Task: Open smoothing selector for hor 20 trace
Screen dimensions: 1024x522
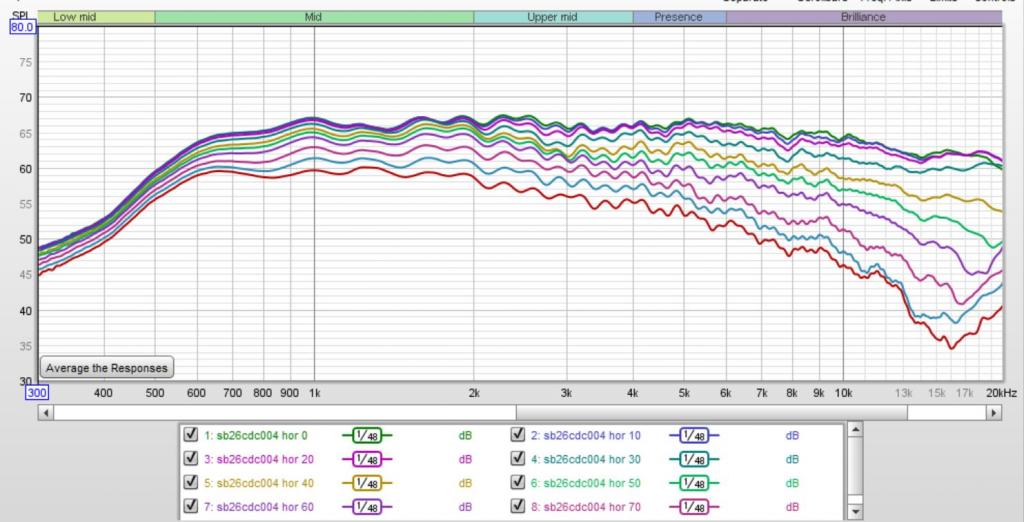Action: click(367, 459)
